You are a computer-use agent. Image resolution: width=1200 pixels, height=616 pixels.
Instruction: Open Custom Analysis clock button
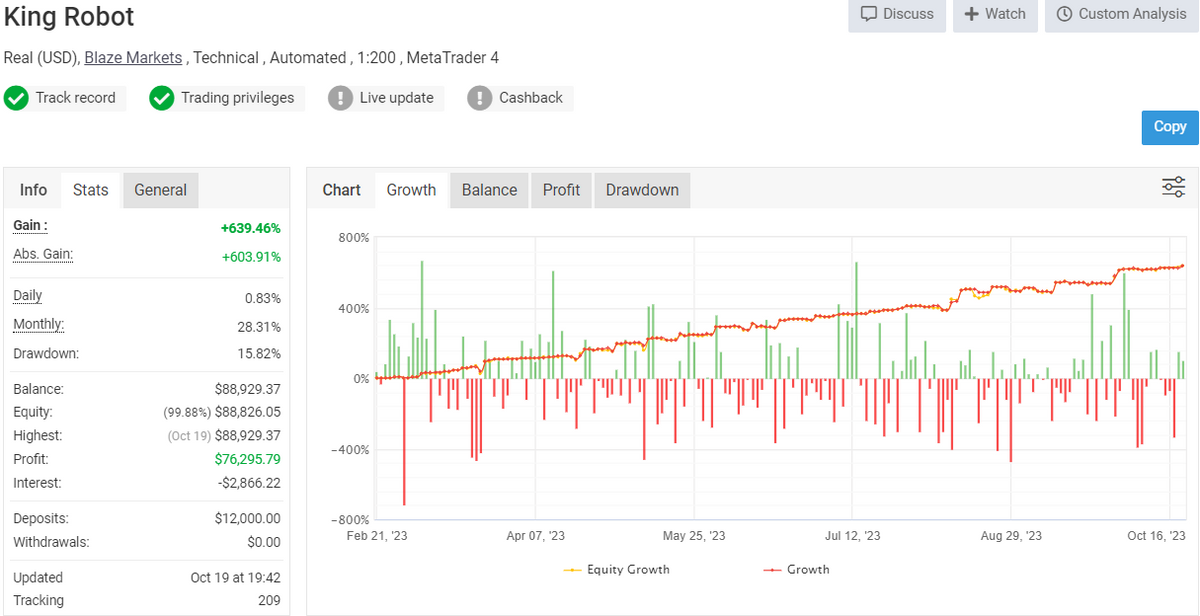[x=1121, y=14]
